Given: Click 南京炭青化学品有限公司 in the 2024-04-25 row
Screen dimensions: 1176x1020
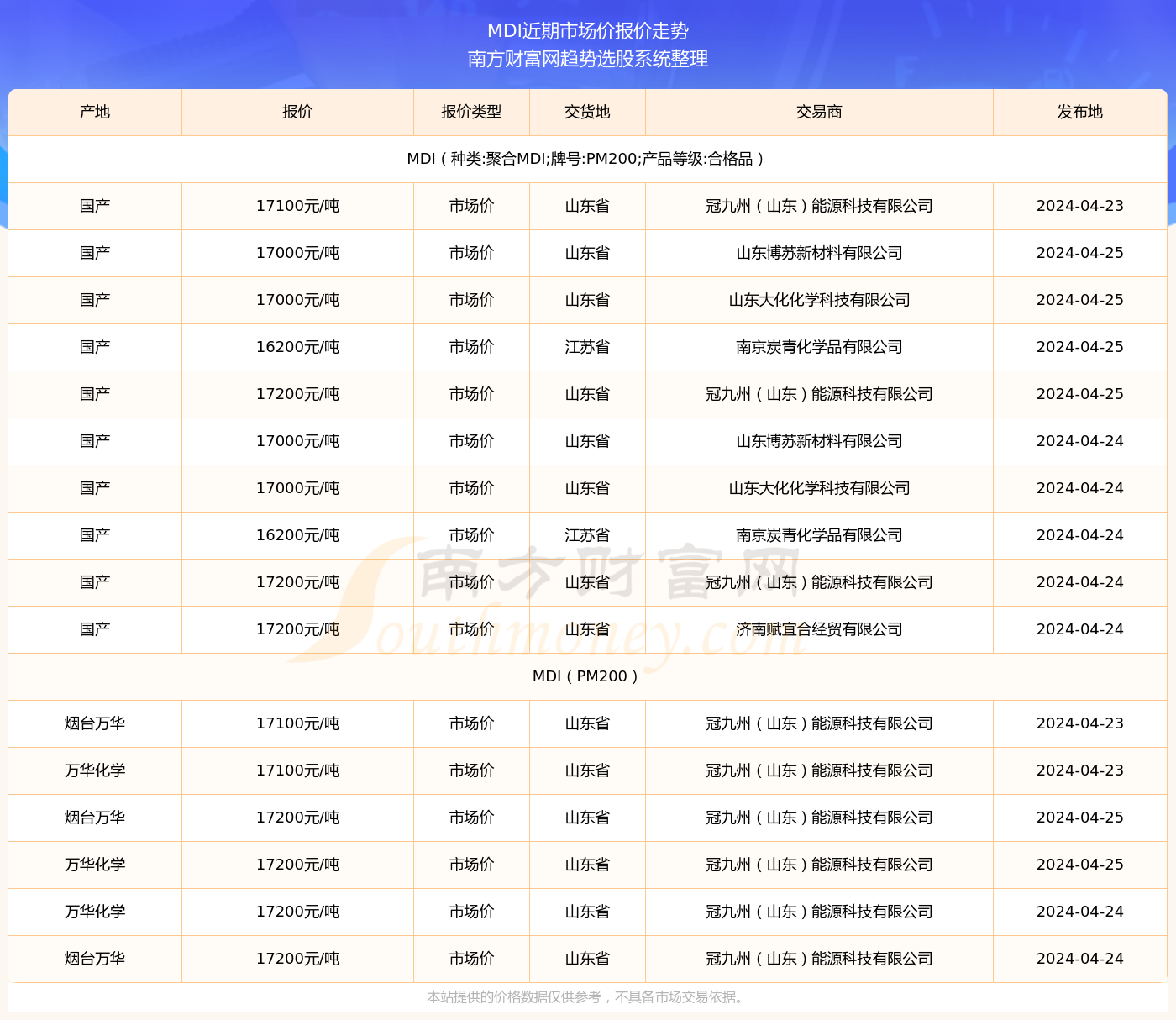Looking at the screenshot, I should click(x=819, y=347).
